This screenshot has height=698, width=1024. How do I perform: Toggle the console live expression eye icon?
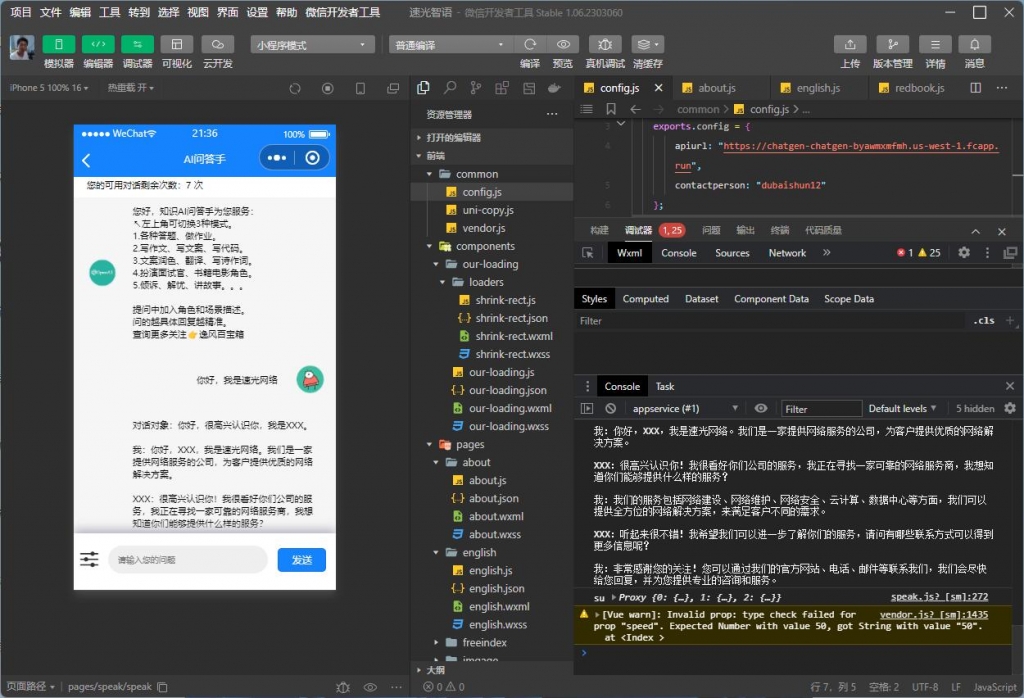pyautogui.click(x=761, y=408)
